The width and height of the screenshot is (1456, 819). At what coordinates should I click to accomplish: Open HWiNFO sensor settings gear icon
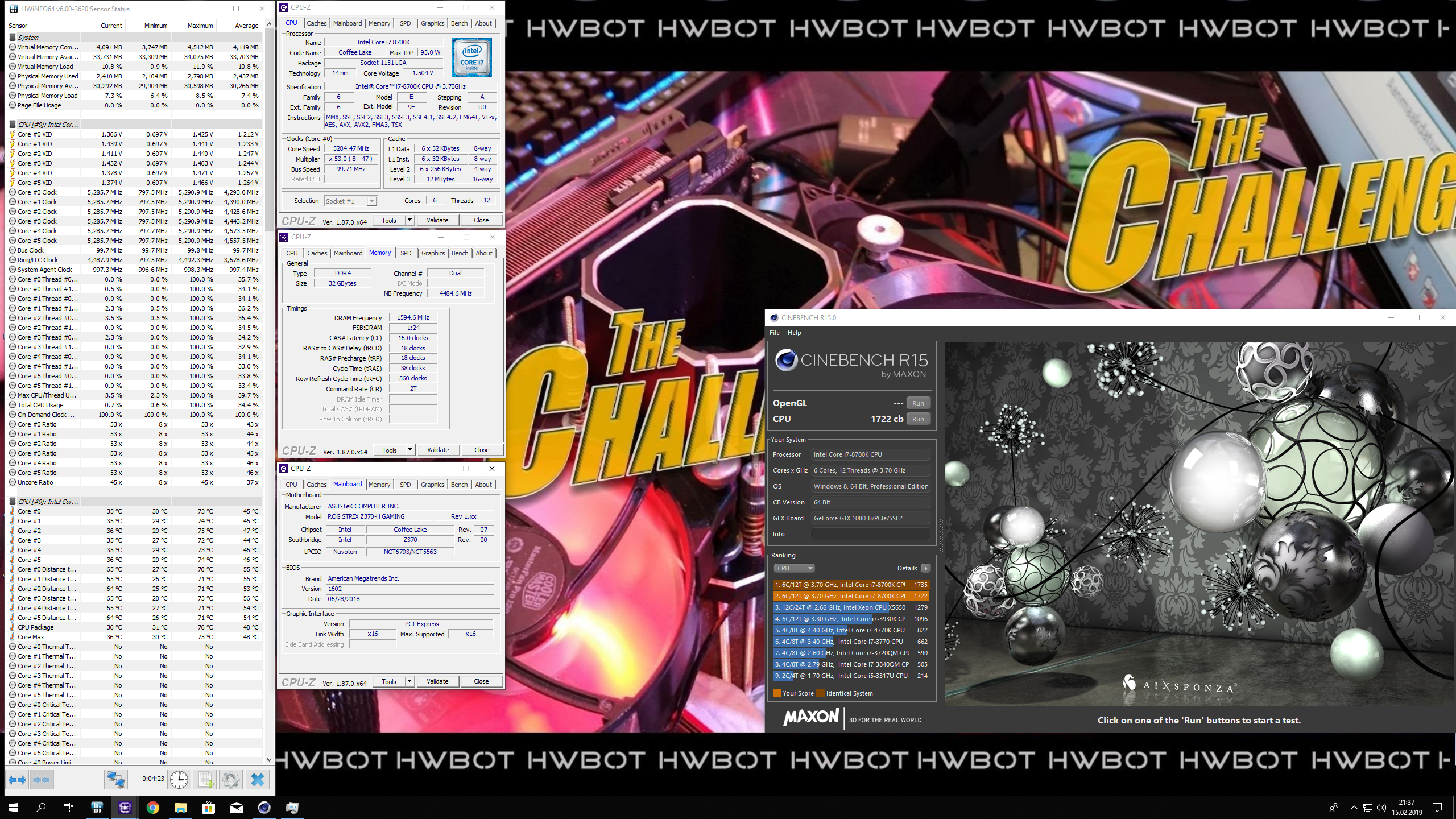coord(231,779)
